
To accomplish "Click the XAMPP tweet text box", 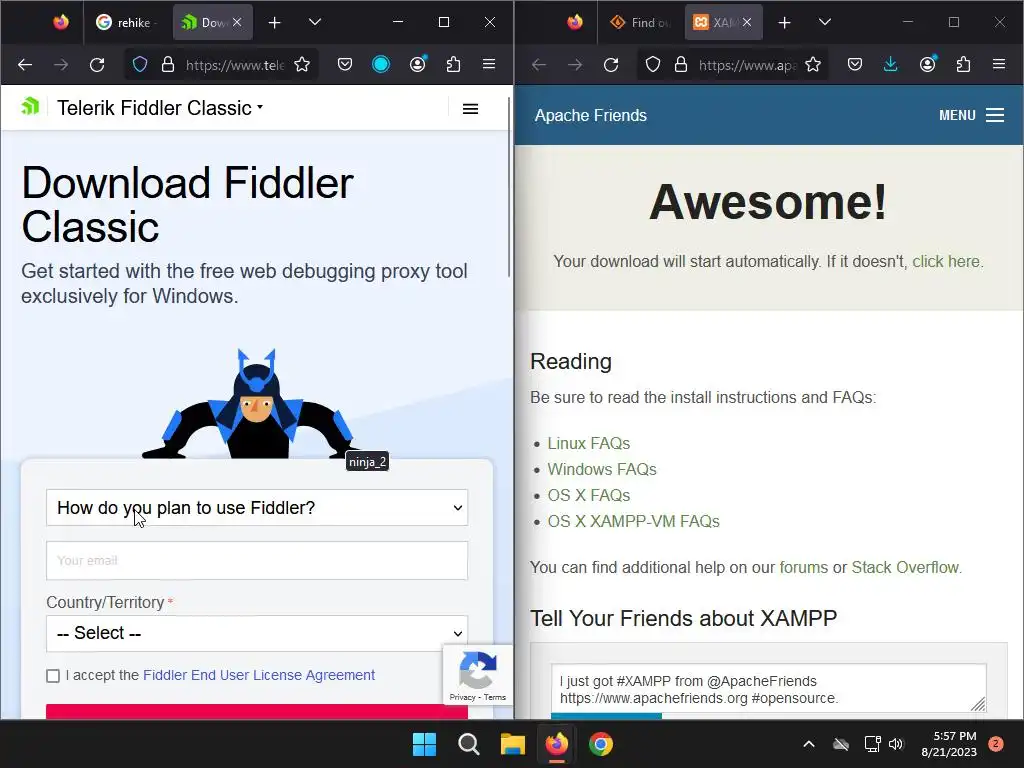I will [x=769, y=688].
